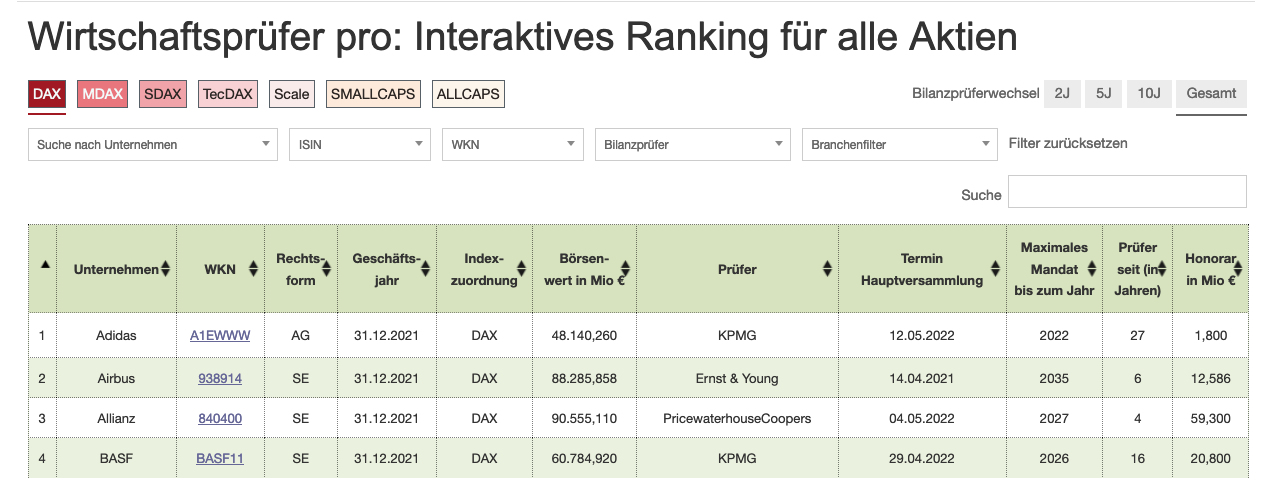1272x478 pixels.
Task: Click maximum mandate year 2027
Action: coord(1054,418)
